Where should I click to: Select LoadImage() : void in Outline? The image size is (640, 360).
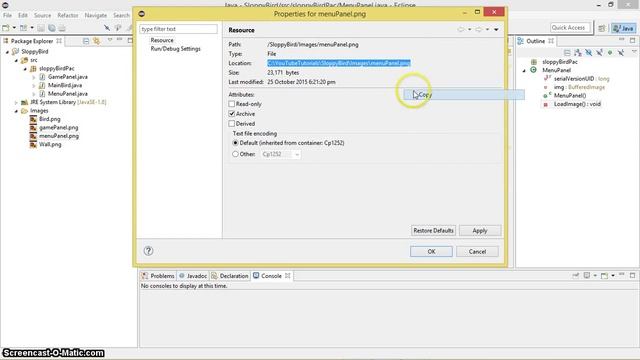[x=577, y=104]
